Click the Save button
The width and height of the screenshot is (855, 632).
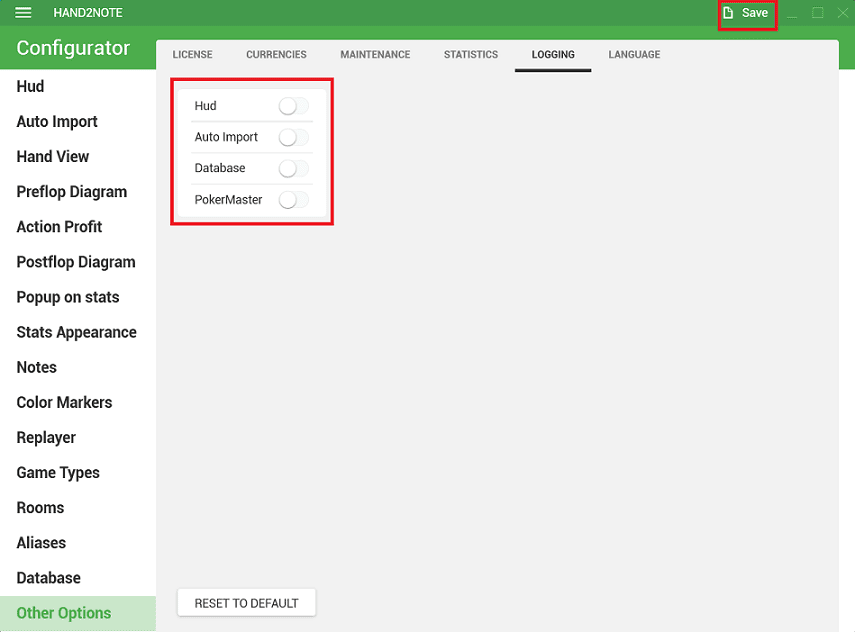[747, 13]
